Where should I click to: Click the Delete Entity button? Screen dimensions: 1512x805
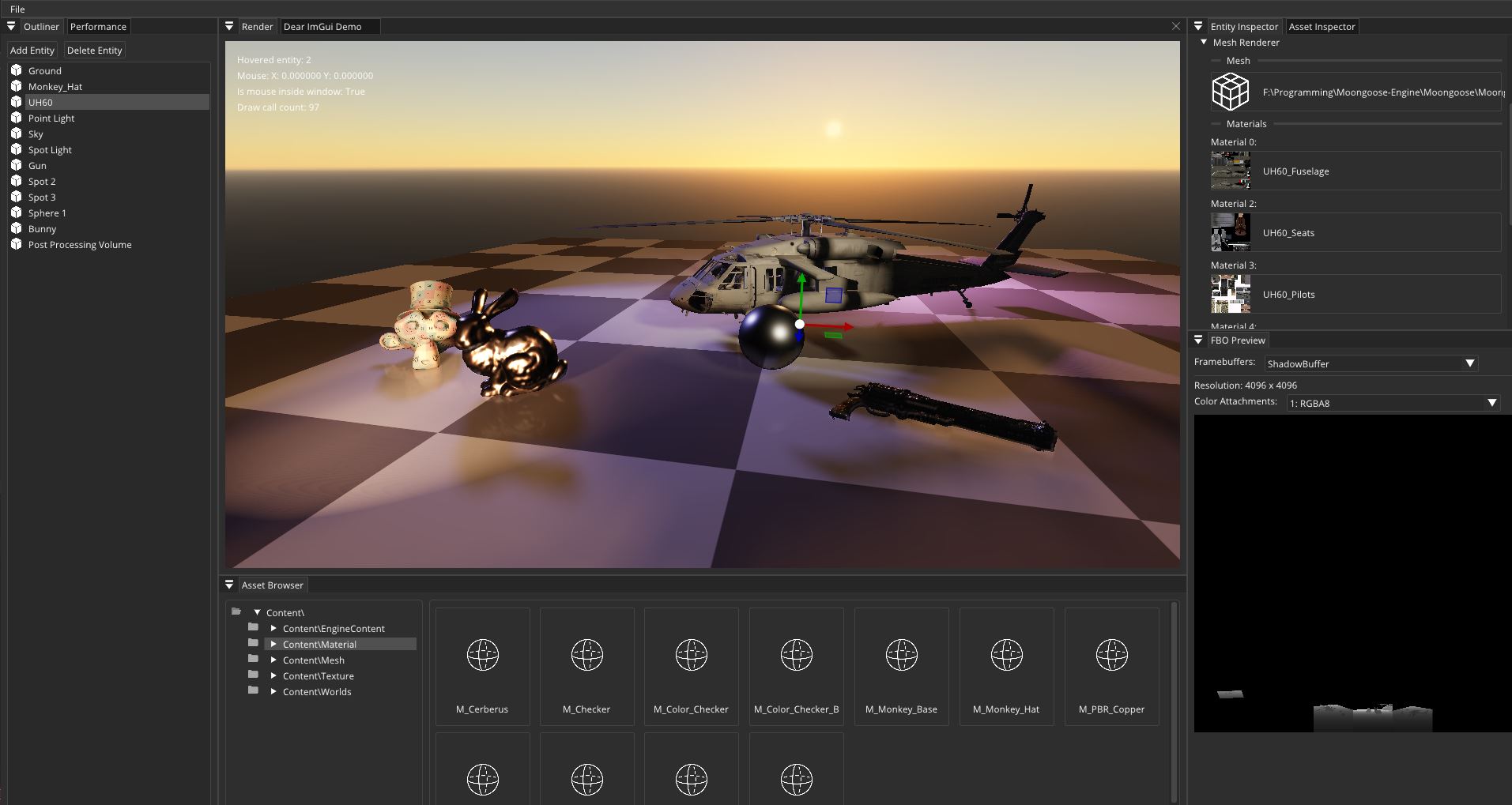[x=95, y=50]
